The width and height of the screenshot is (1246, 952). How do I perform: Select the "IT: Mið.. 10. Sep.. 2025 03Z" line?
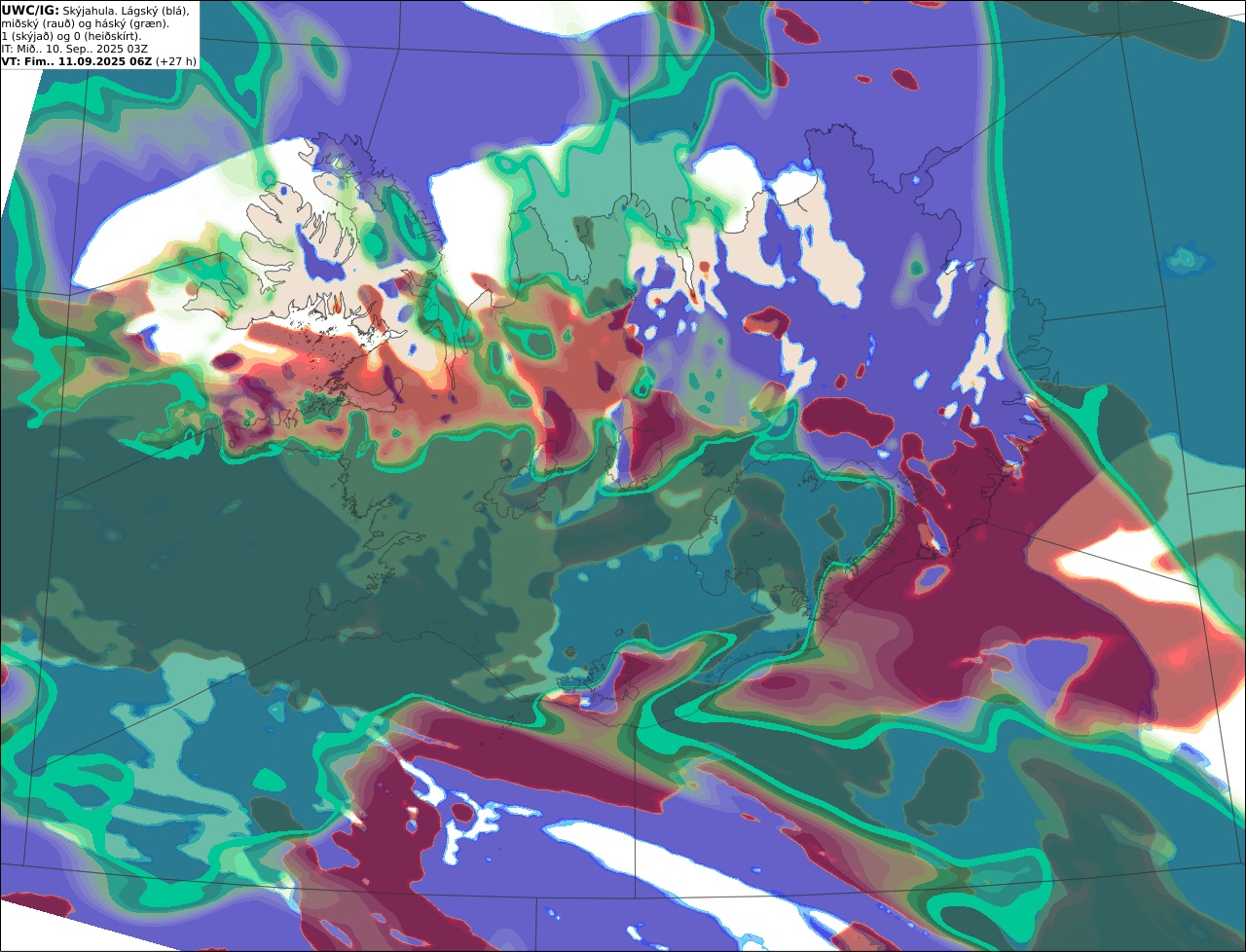point(75,49)
